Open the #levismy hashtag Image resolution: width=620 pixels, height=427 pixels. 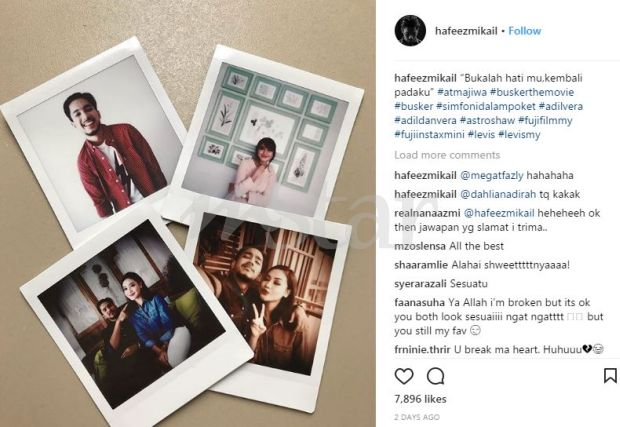click(519, 134)
